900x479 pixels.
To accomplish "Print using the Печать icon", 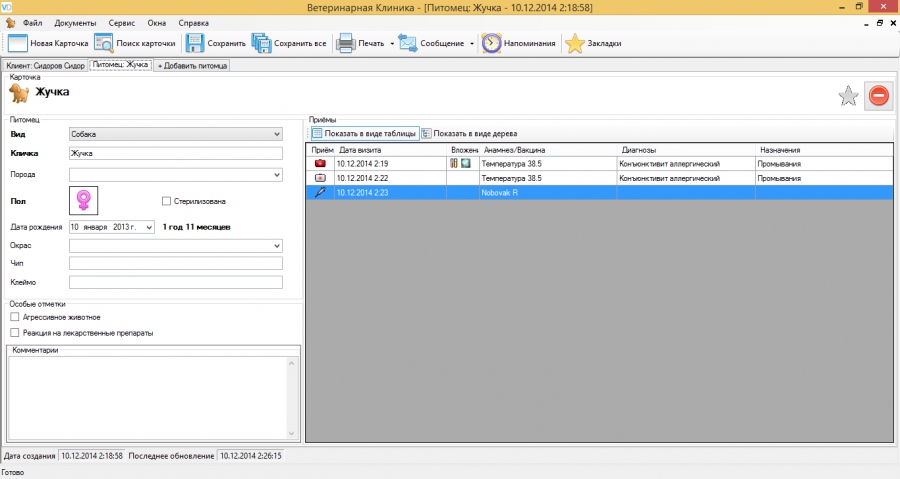I will 346,44.
